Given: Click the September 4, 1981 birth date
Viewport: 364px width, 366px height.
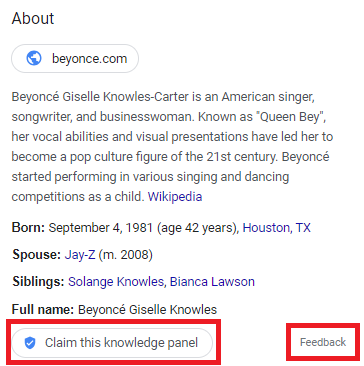Looking at the screenshot, I should (101, 228).
